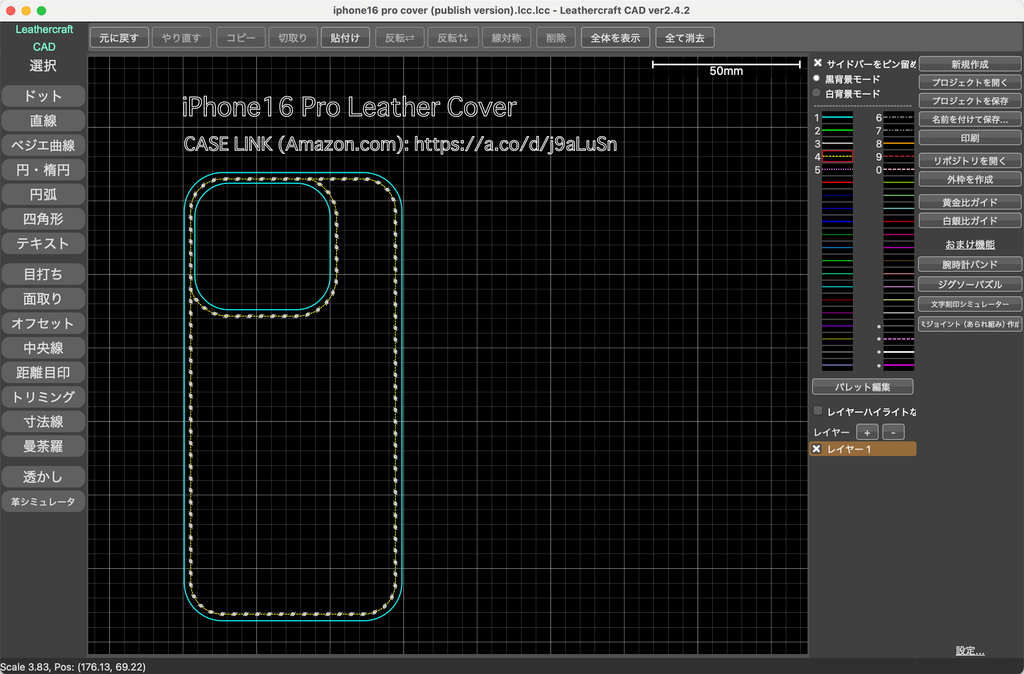Select orange line style 8 swatch
Screen dimensions: 1024x674
click(899, 144)
